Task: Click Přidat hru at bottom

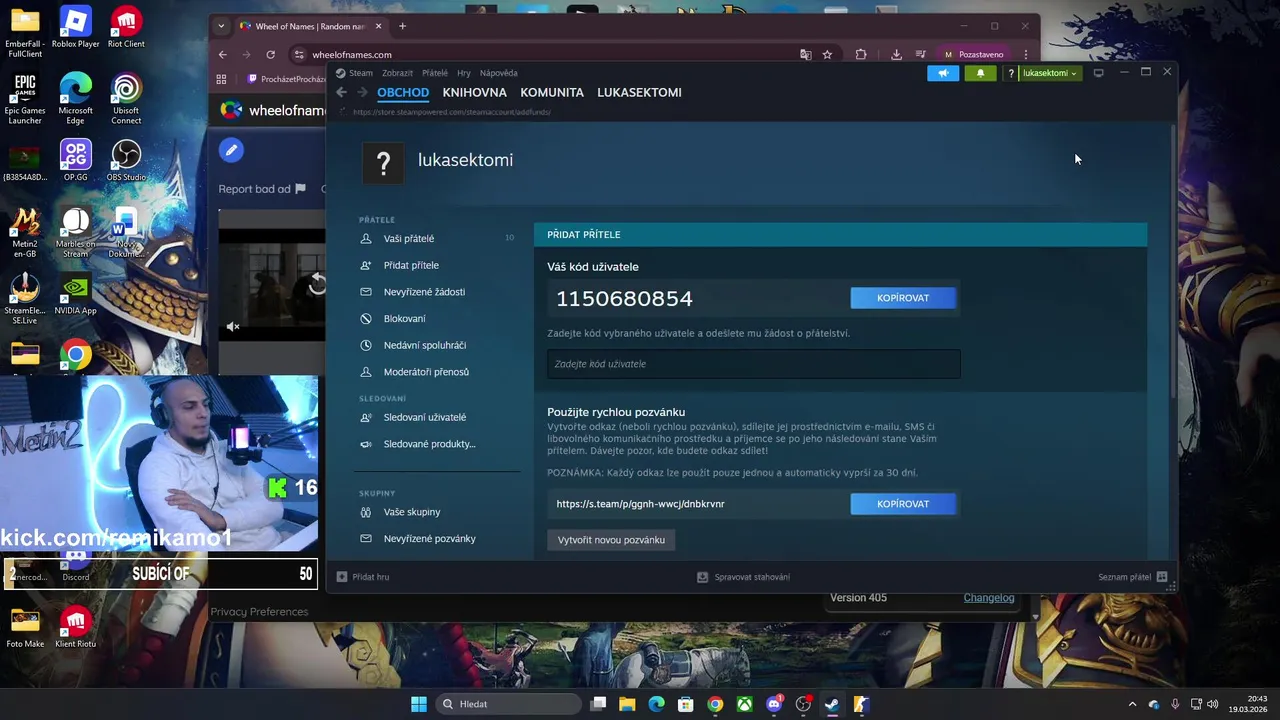Action: point(363,577)
